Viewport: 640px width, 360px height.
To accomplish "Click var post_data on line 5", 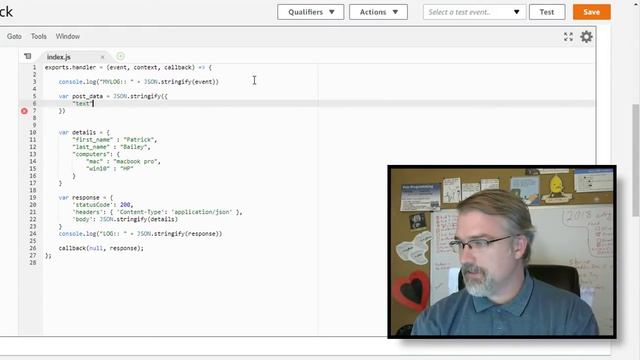I will point(81,96).
